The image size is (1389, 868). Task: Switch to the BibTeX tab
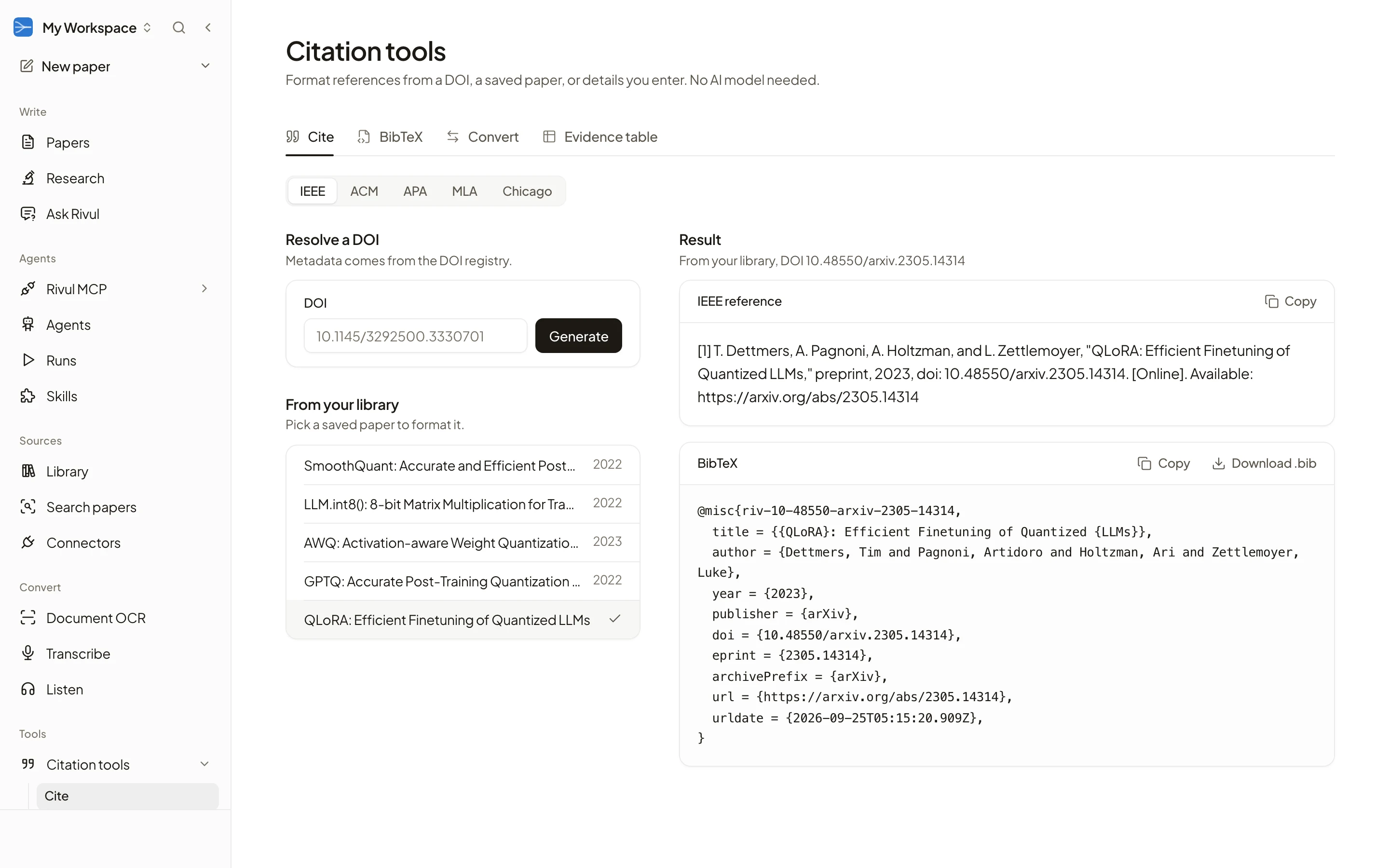pos(390,136)
